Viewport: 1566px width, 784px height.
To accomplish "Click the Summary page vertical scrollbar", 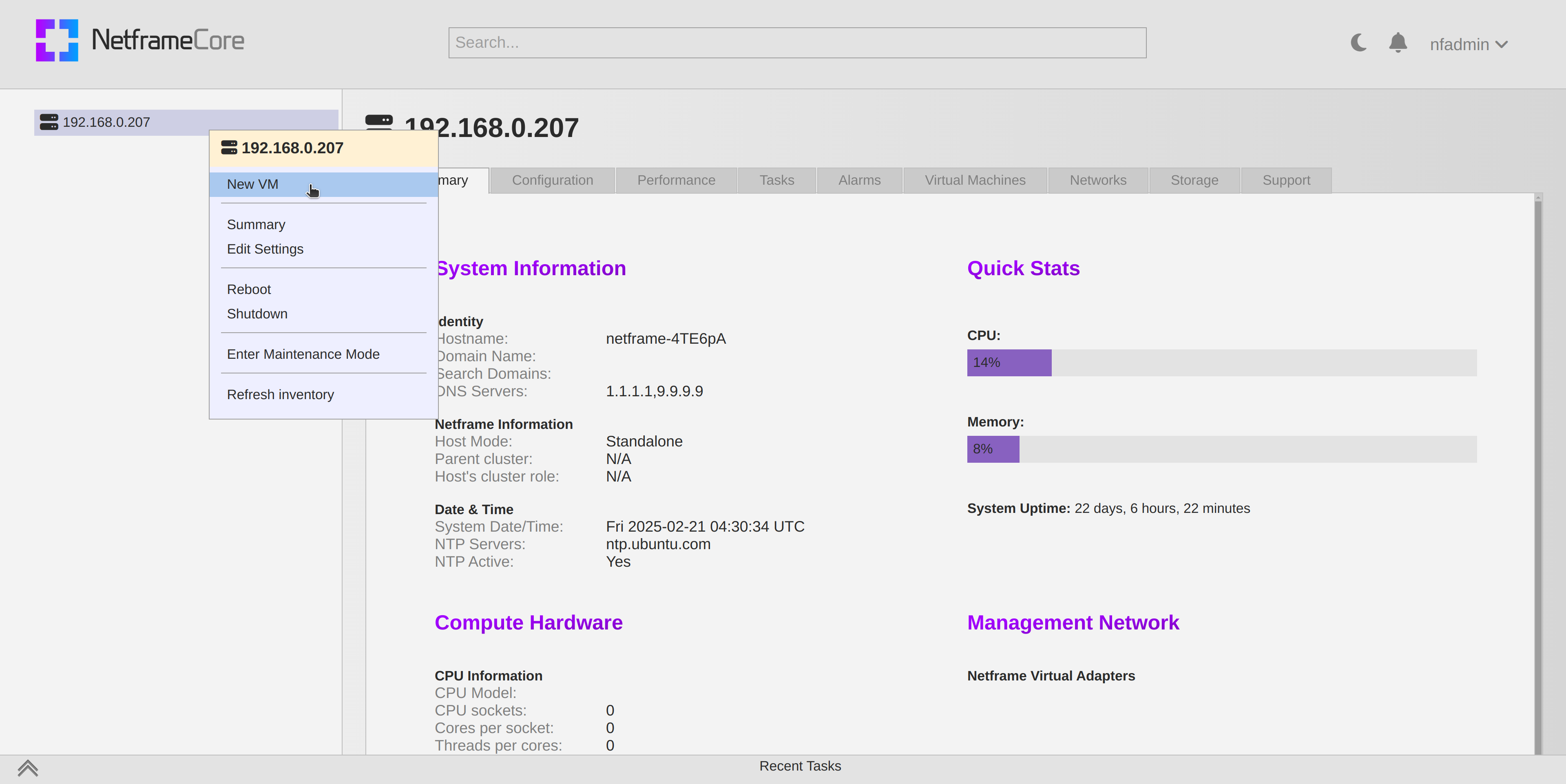I will pyautogui.click(x=1538, y=474).
